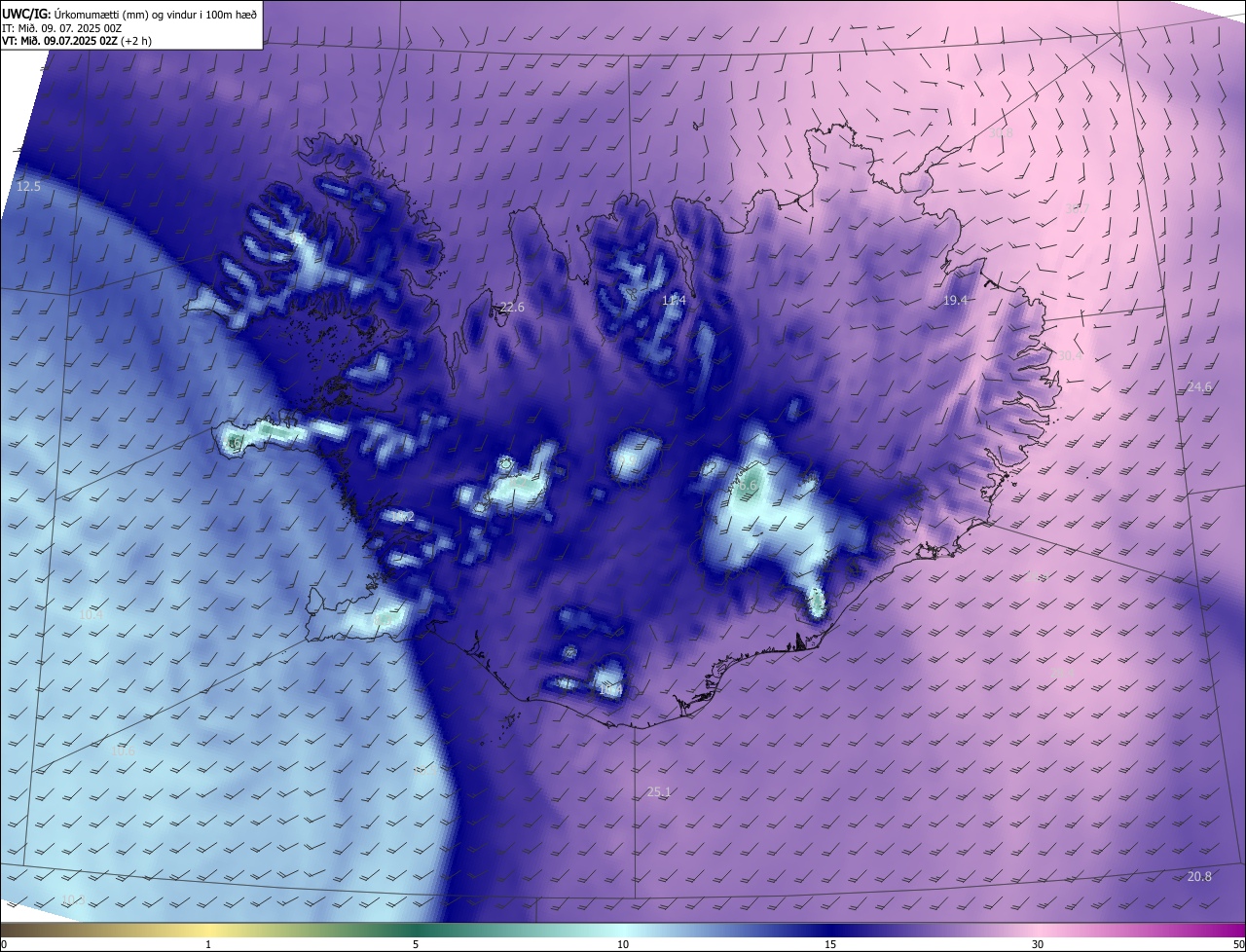Image resolution: width=1246 pixels, height=952 pixels.
Task: Click the colorbar tick label 10
Action: pos(623,945)
